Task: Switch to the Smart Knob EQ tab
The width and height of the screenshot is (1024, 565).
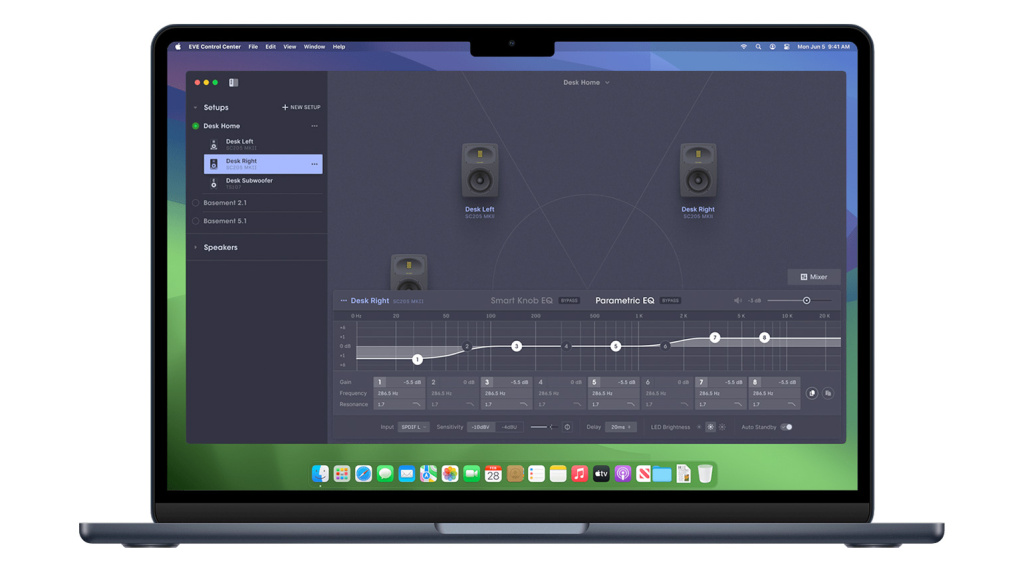Action: [x=521, y=300]
